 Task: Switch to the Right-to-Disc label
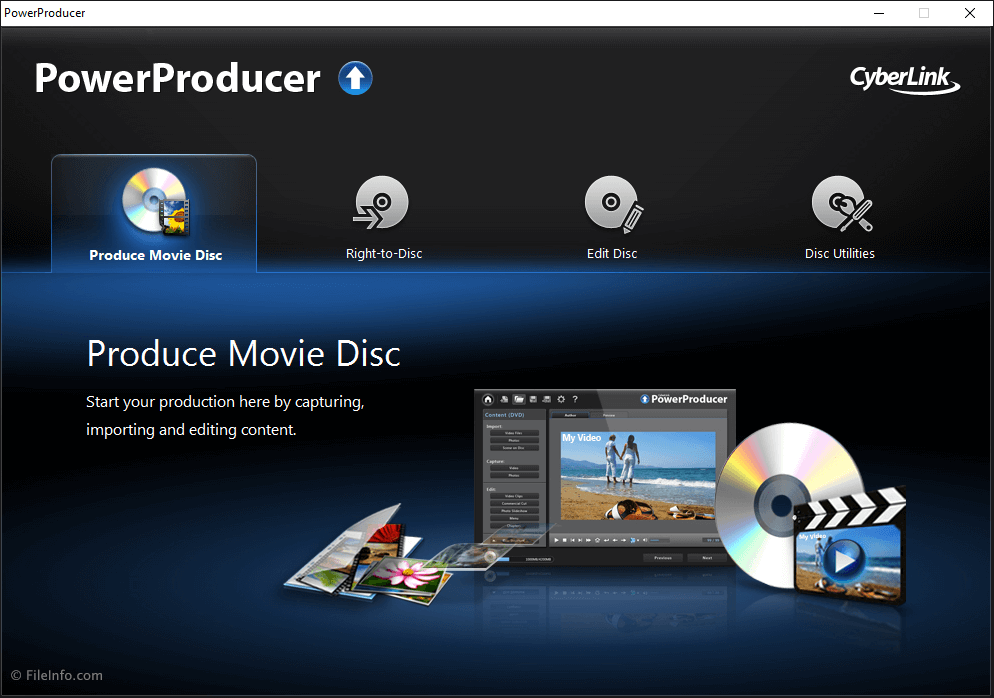384,254
